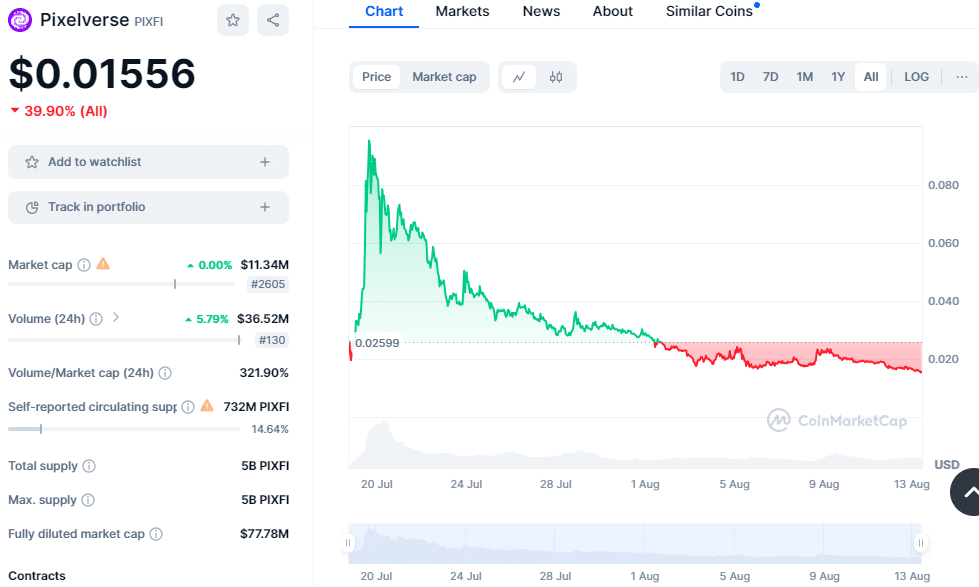Click the Volume (24h) info icon
The height and width of the screenshot is (587, 979).
[96, 319]
